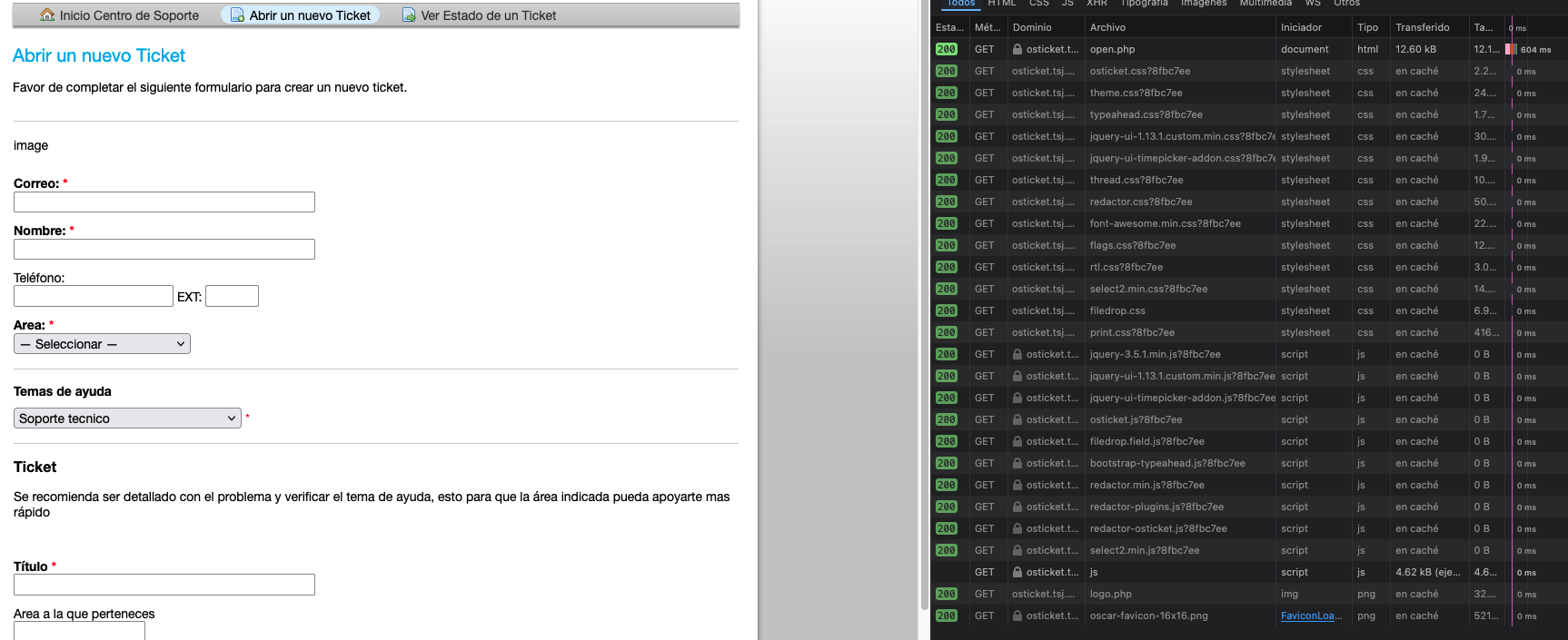Viewport: 1568px width, 640px height.
Task: Open the Ver Estado de un Ticket page
Action: (x=488, y=15)
